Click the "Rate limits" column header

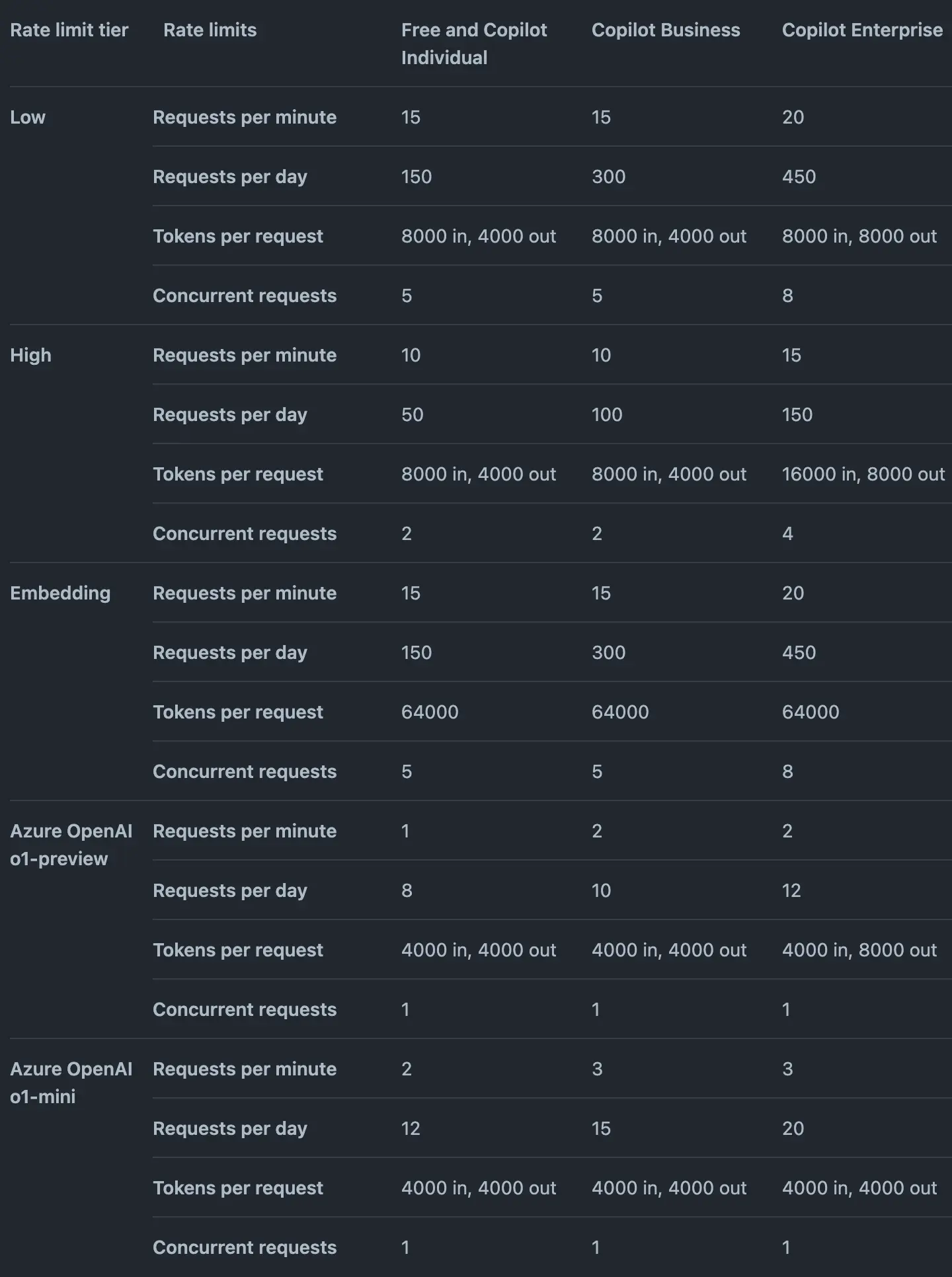pyautogui.click(x=210, y=30)
